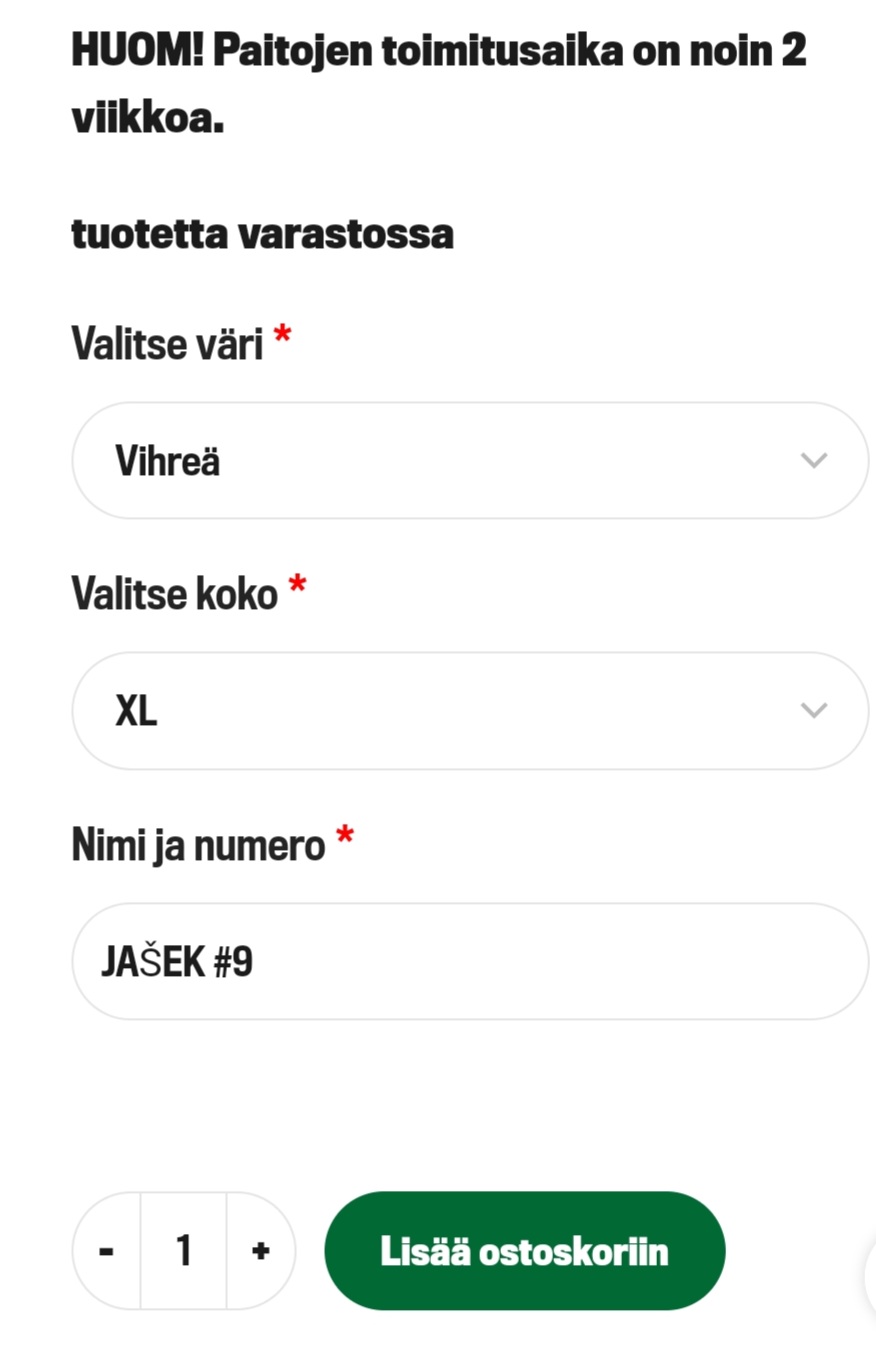Image resolution: width=876 pixels, height=1349 pixels.
Task: Open the Vihreä color dropdown
Action: pos(469,461)
